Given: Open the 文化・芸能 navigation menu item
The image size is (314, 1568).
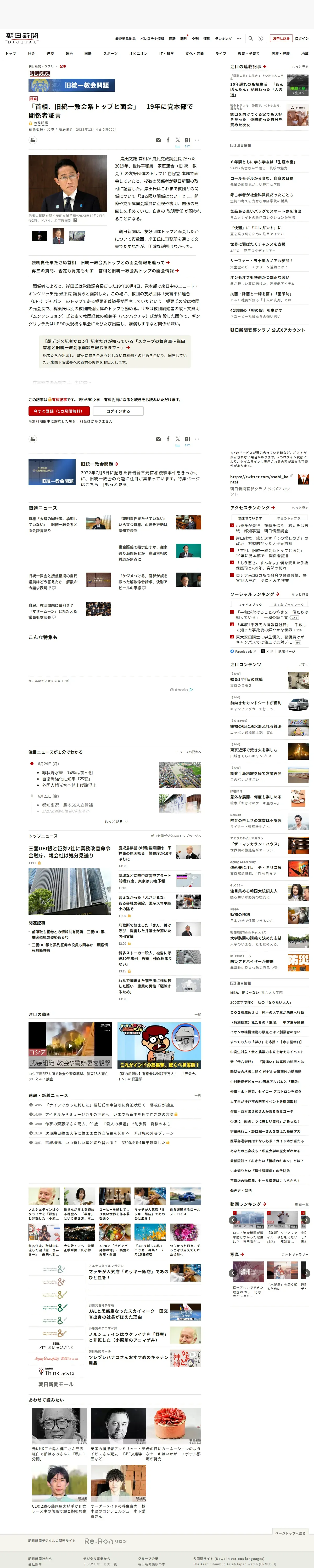Looking at the screenshot, I should click(x=194, y=54).
